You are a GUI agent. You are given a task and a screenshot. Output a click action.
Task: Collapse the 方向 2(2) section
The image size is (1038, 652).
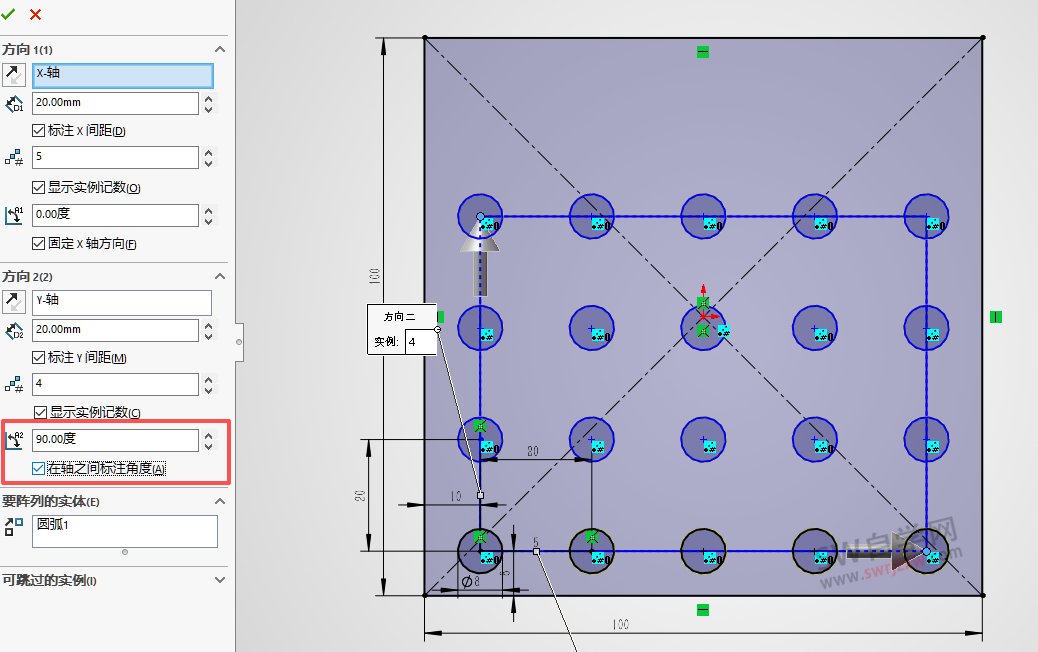tap(220, 276)
